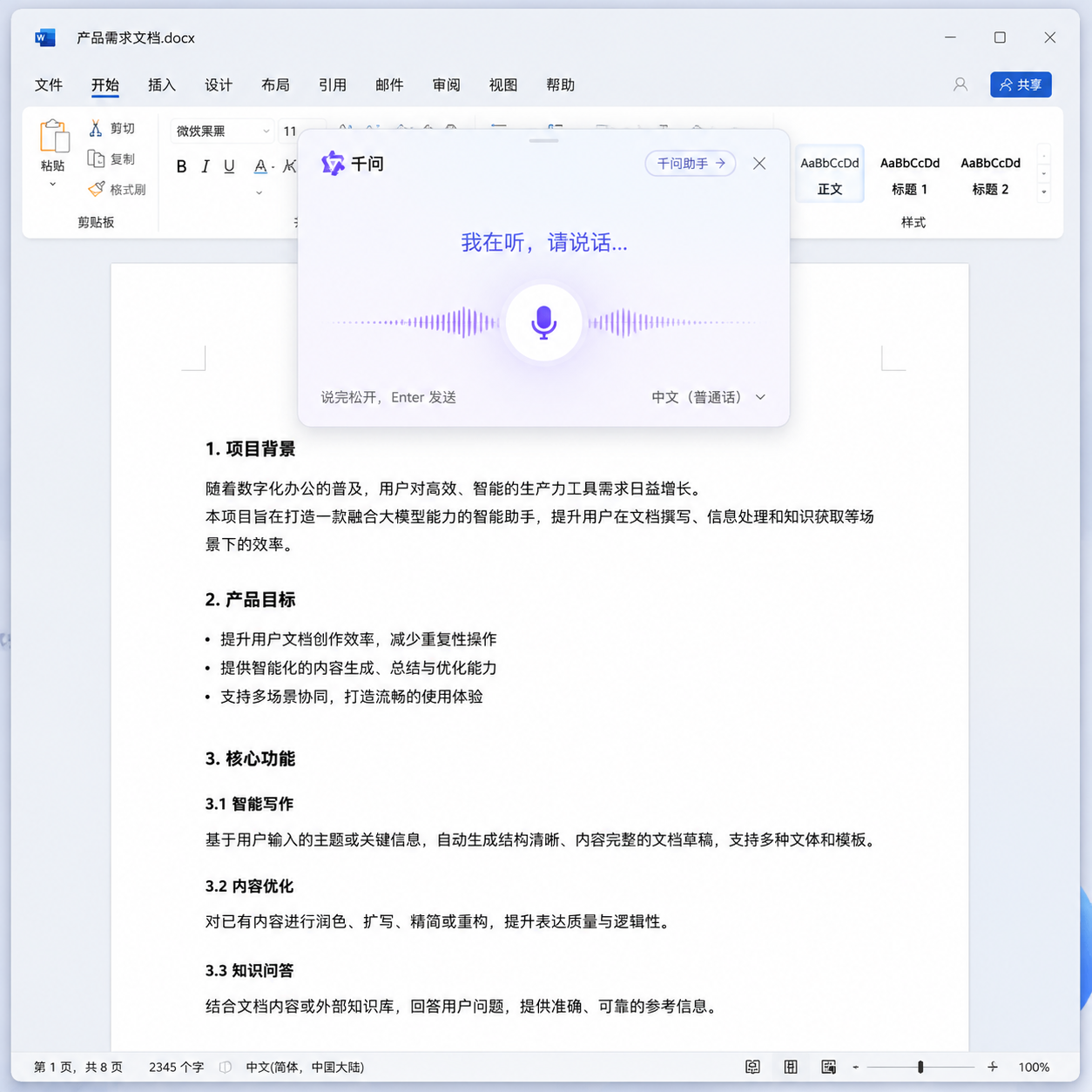Viewport: 1092px width, 1092px height.
Task: Expand the styles gallery more arrow
Action: point(1044,192)
